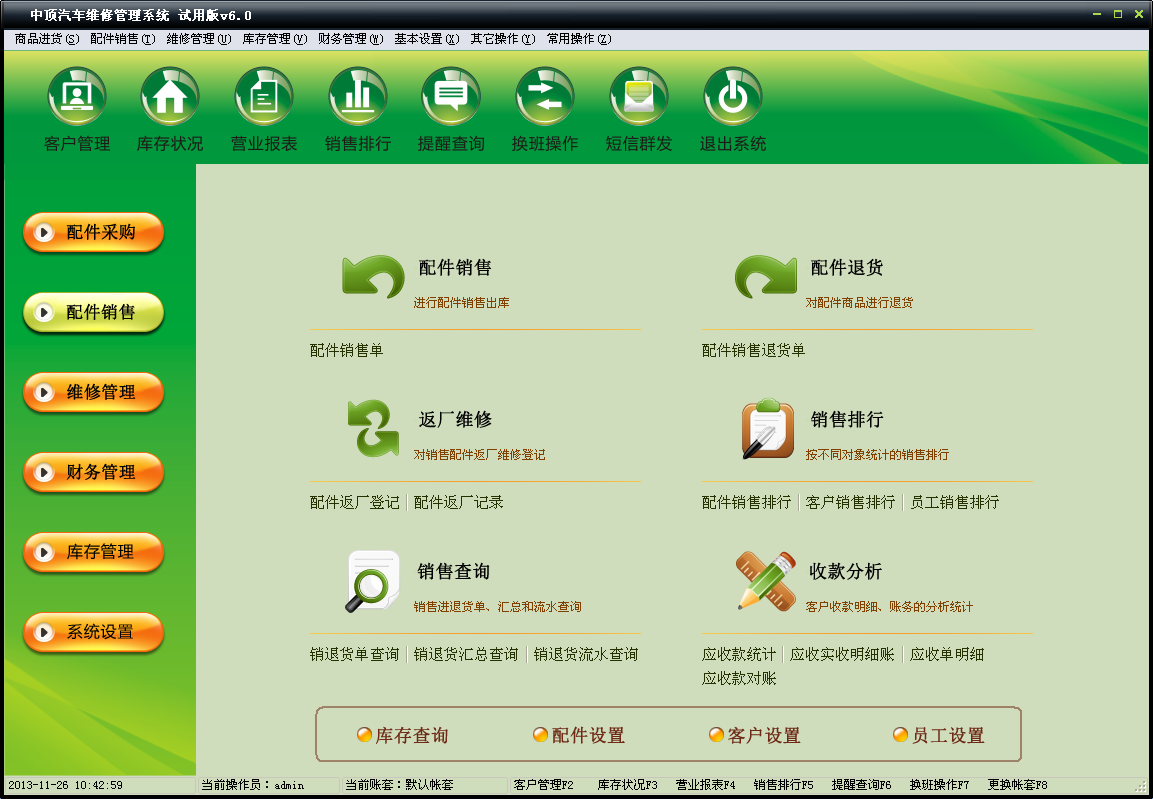1153x799 pixels.
Task: Open 销售排行 bar chart toolbar icon
Action: click(357, 96)
